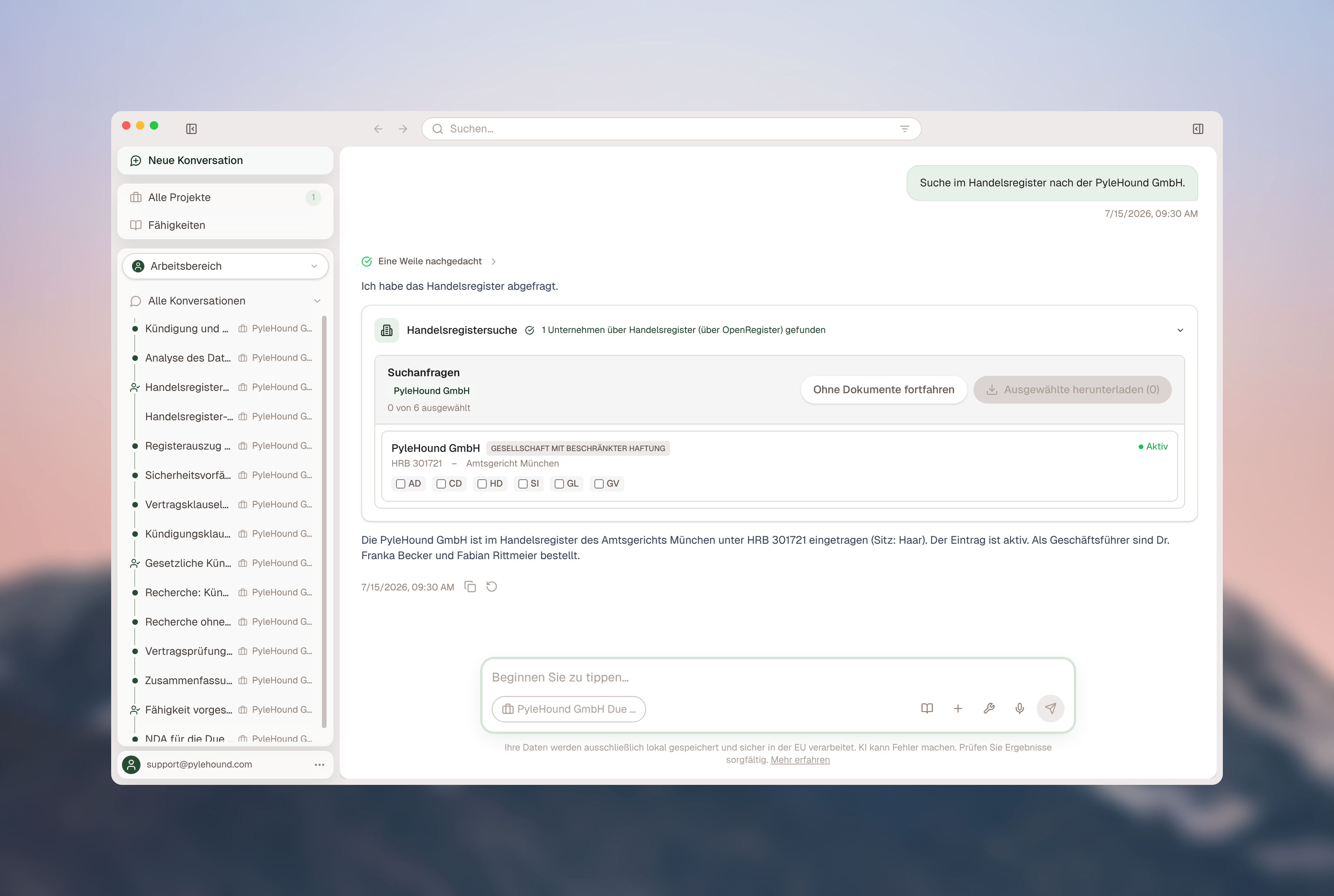Image resolution: width=1334 pixels, height=896 pixels.
Task: Click the PyleHound GmbH Due project chip
Action: tap(569, 709)
